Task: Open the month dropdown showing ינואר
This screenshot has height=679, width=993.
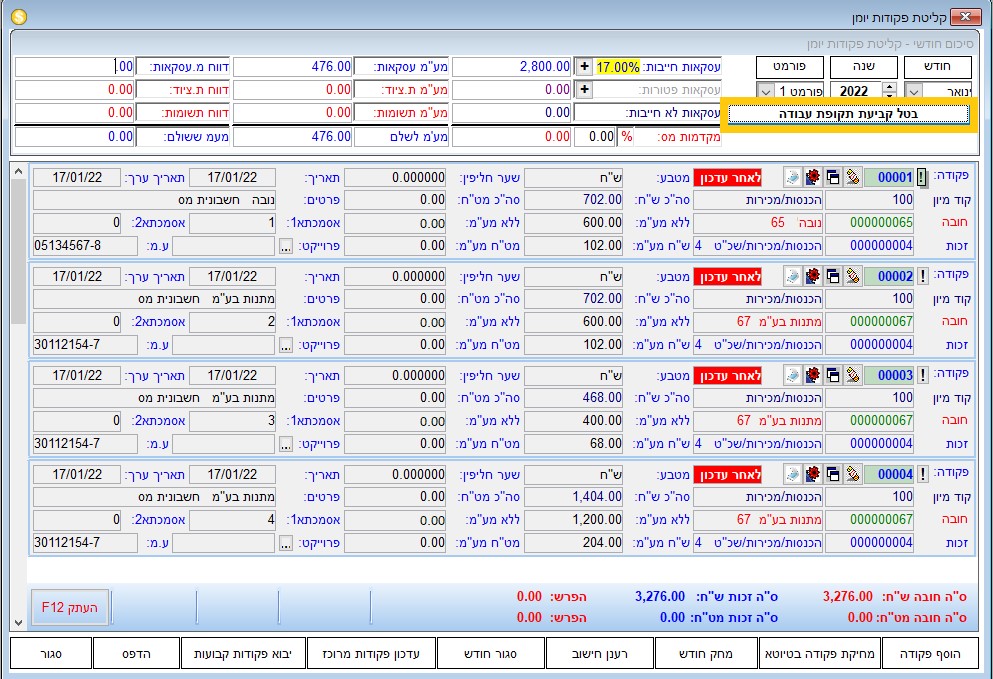Action: 913,91
